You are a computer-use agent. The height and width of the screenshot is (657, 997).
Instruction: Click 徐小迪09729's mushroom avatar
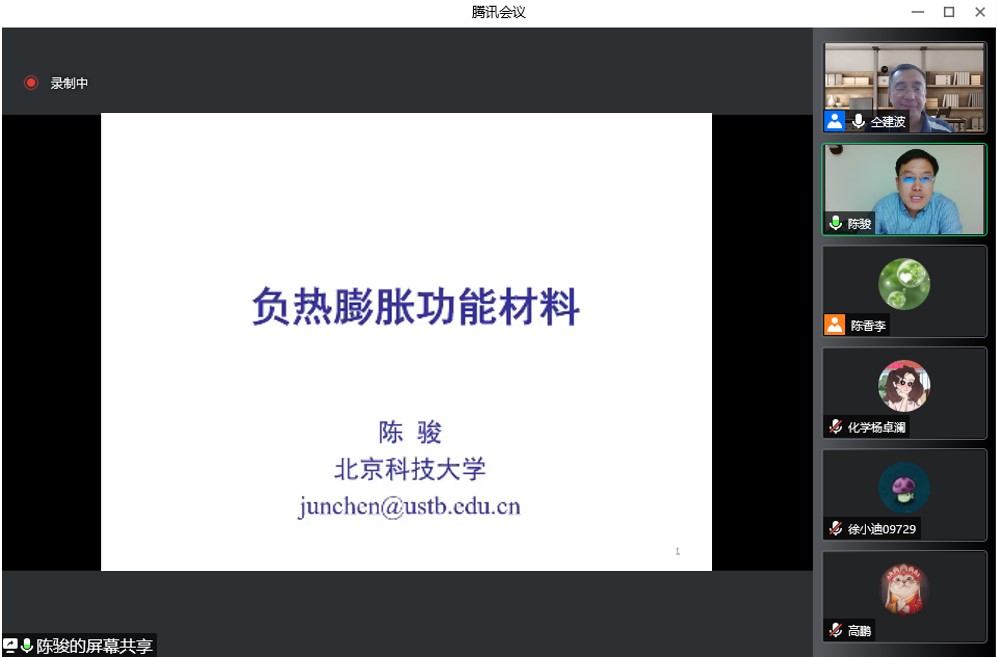(x=904, y=488)
